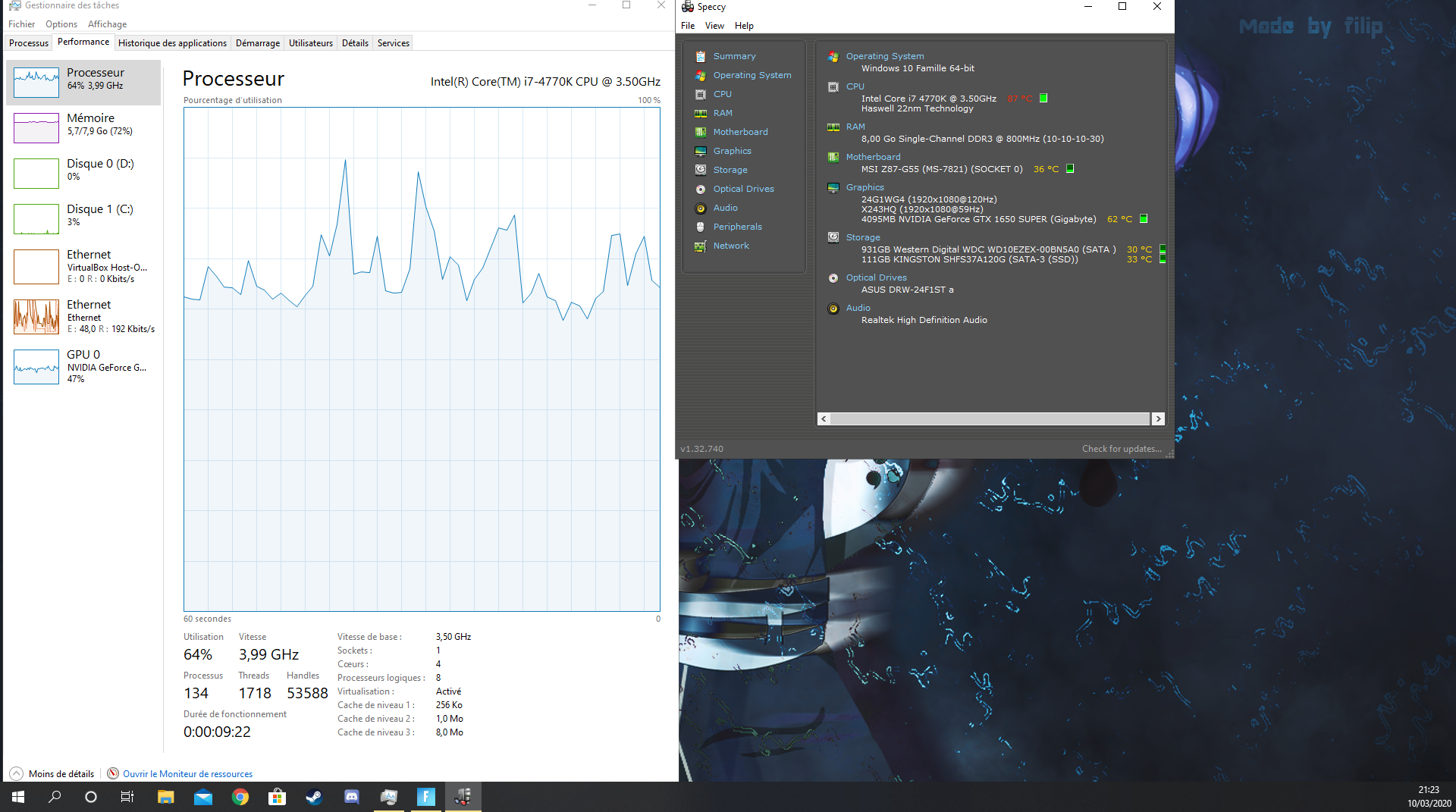Select the GPU 0 NVIDIA GeForce entry
Image resolution: width=1456 pixels, height=812 pixels.
click(83, 367)
